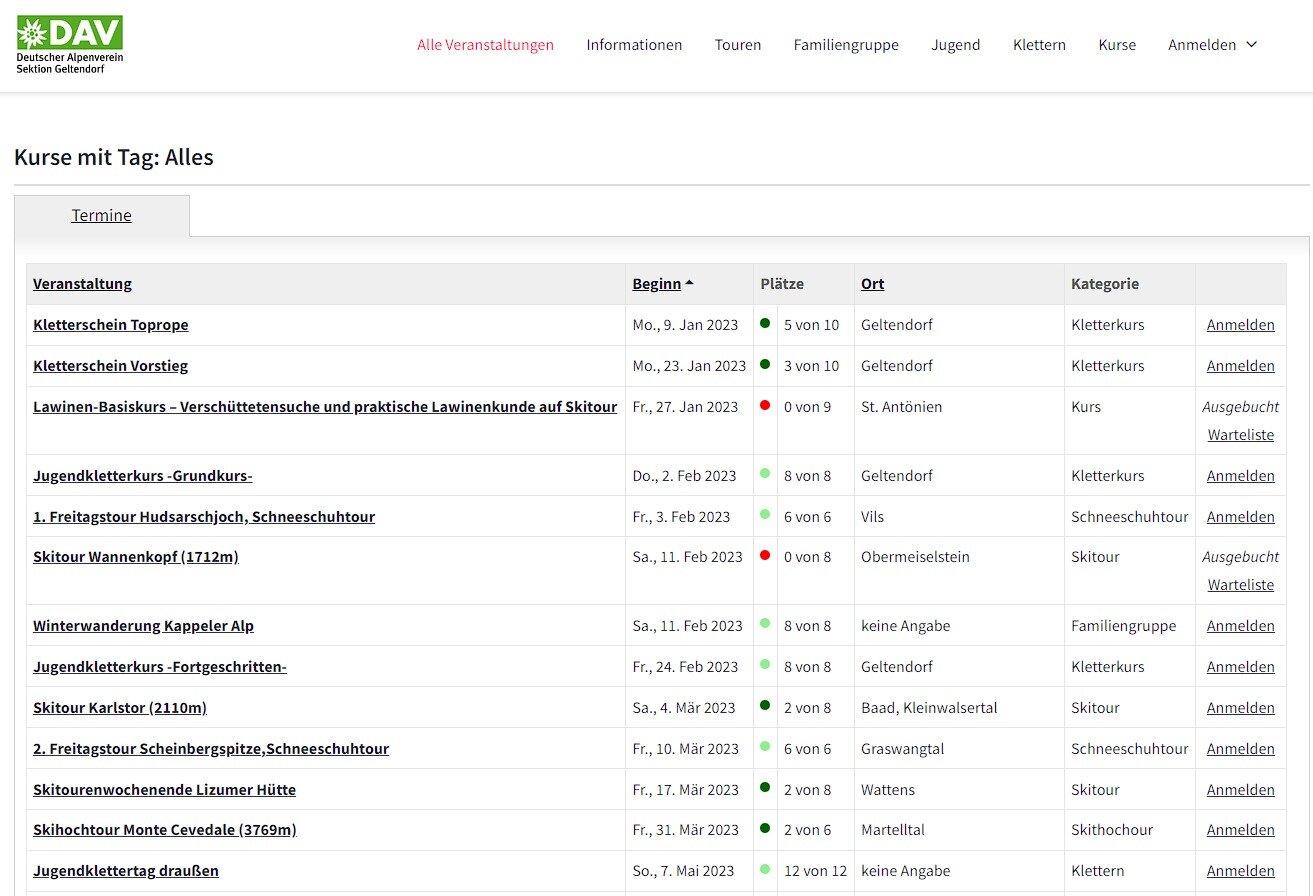The width and height of the screenshot is (1313, 896).
Task: Open the Skihochtour Monte Cevedale event
Action: coord(165,830)
